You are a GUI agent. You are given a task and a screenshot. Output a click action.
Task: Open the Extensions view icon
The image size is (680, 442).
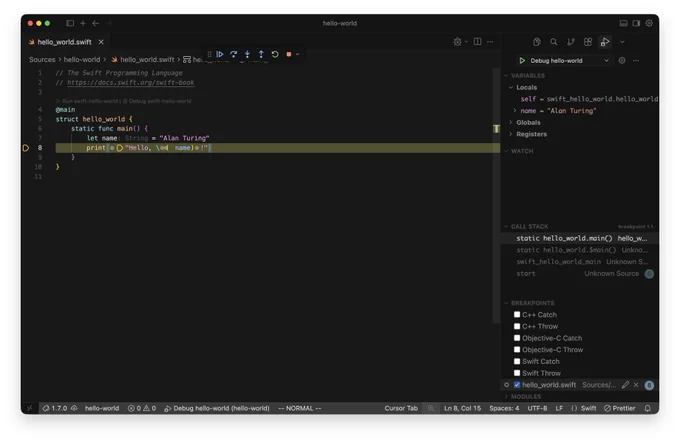point(588,42)
